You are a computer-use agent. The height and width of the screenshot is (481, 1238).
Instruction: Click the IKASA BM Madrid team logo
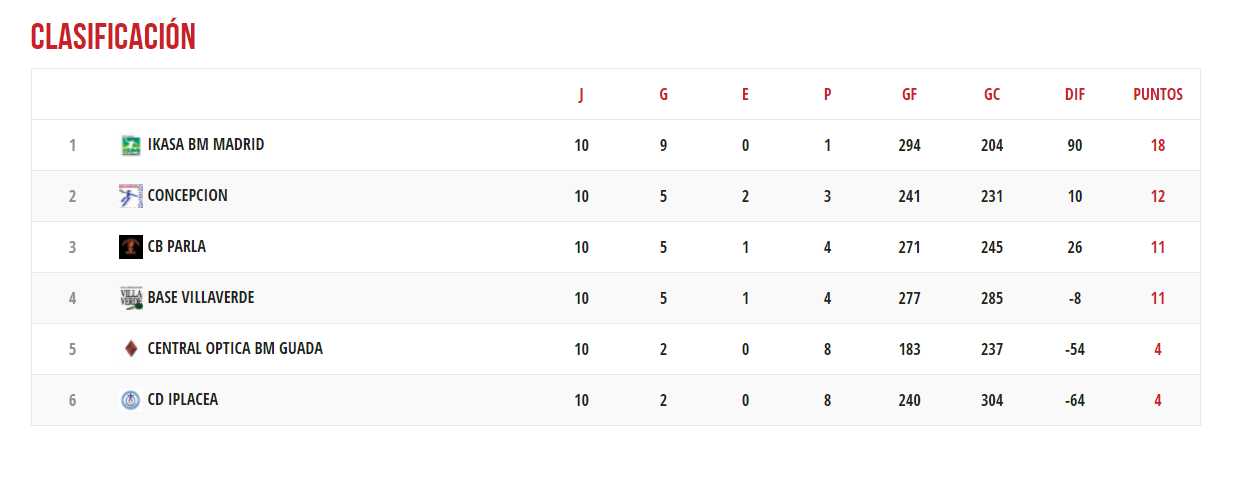[x=130, y=146]
